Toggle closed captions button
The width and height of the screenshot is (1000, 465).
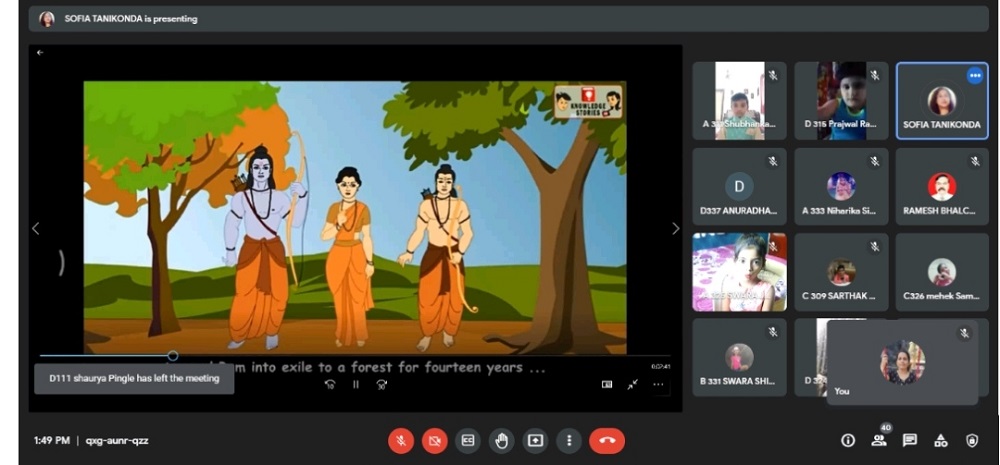(x=467, y=440)
